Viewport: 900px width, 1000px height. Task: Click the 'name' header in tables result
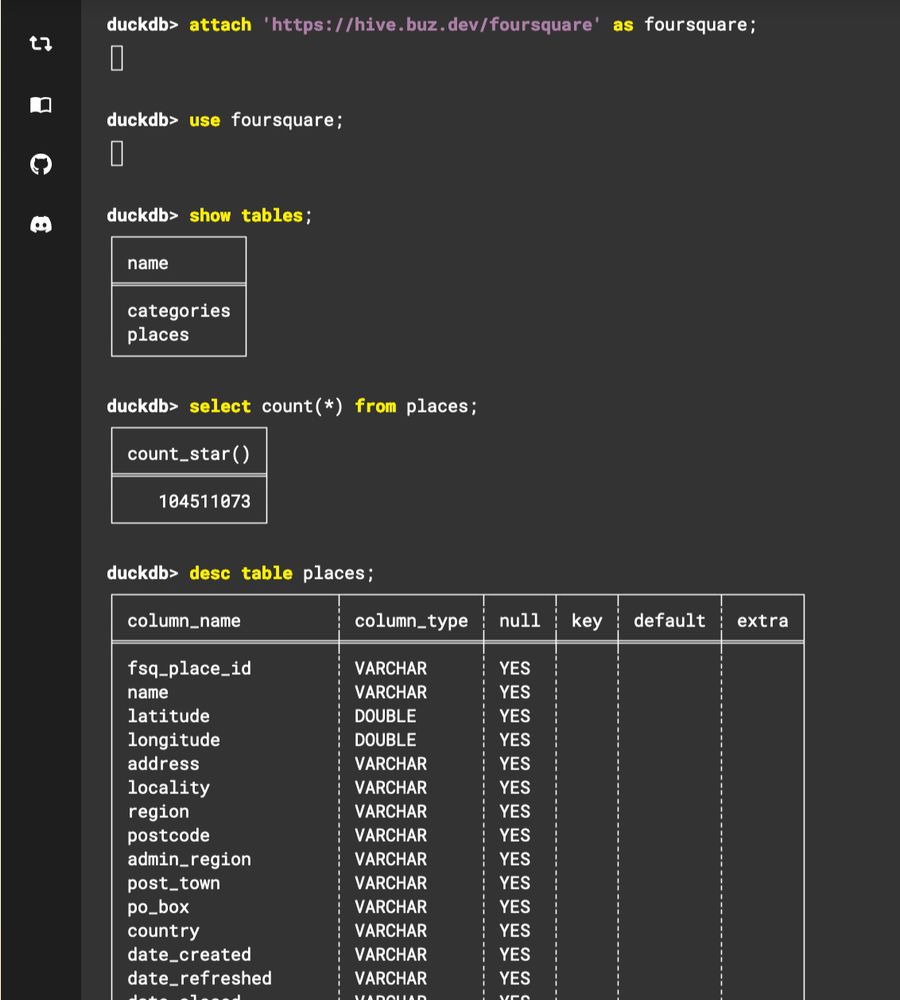tap(148, 263)
